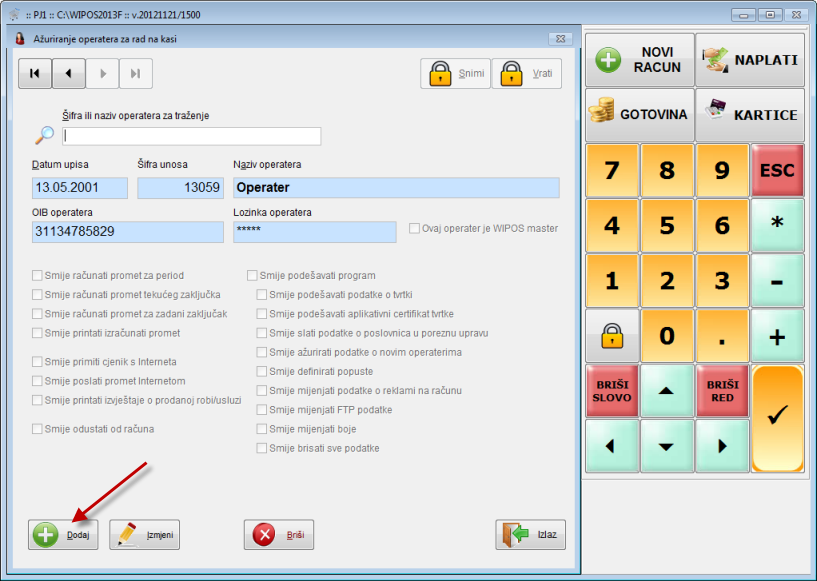The image size is (817, 581).
Task: Choose the KARTICE card payment button
Action: 750,114
